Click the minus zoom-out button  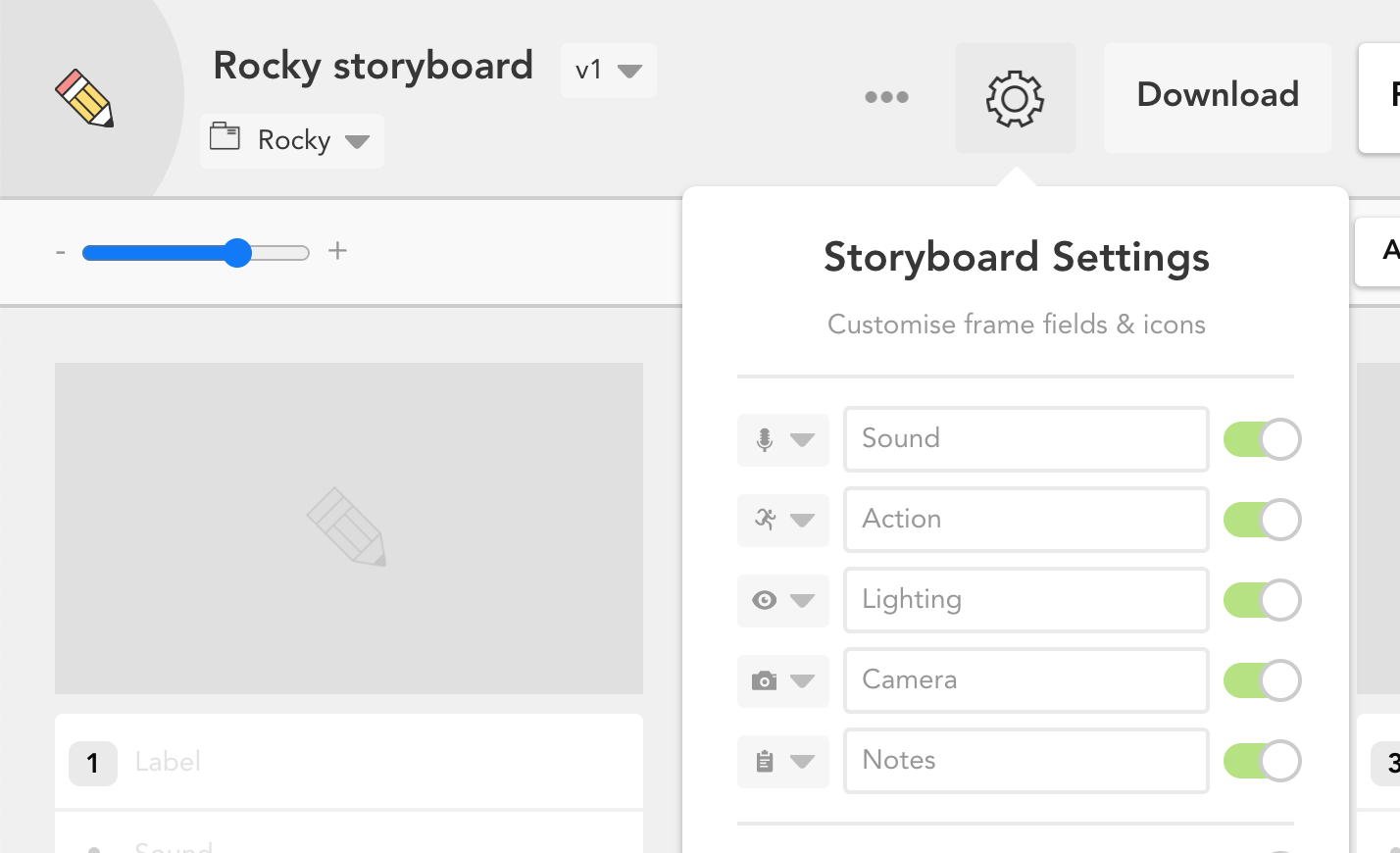[61, 253]
